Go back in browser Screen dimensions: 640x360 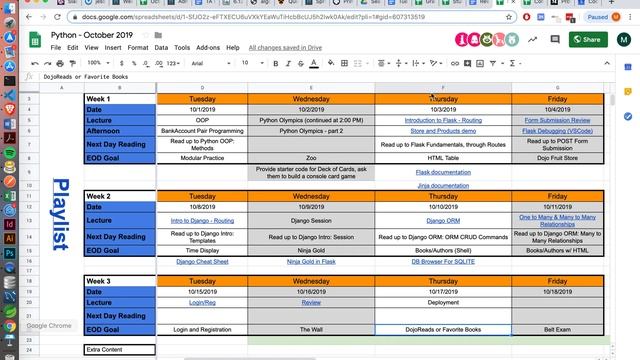coord(29,17)
